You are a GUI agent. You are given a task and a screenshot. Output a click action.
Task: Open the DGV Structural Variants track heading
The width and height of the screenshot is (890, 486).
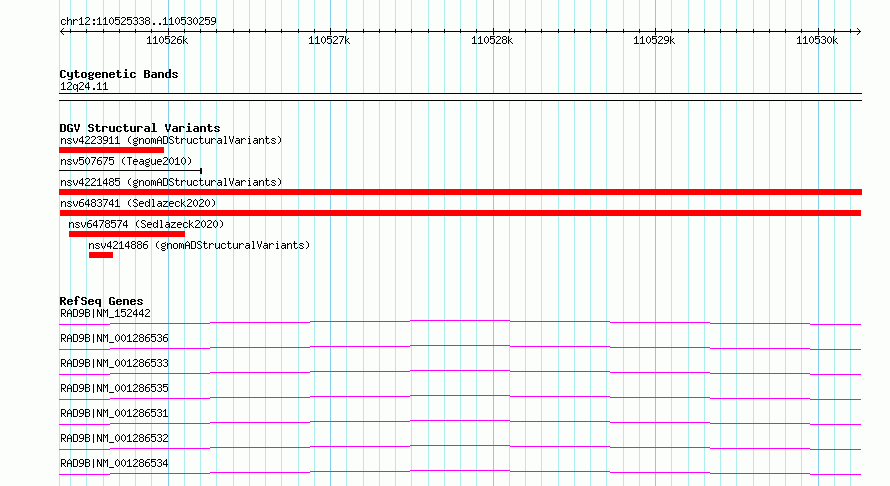pos(140,128)
